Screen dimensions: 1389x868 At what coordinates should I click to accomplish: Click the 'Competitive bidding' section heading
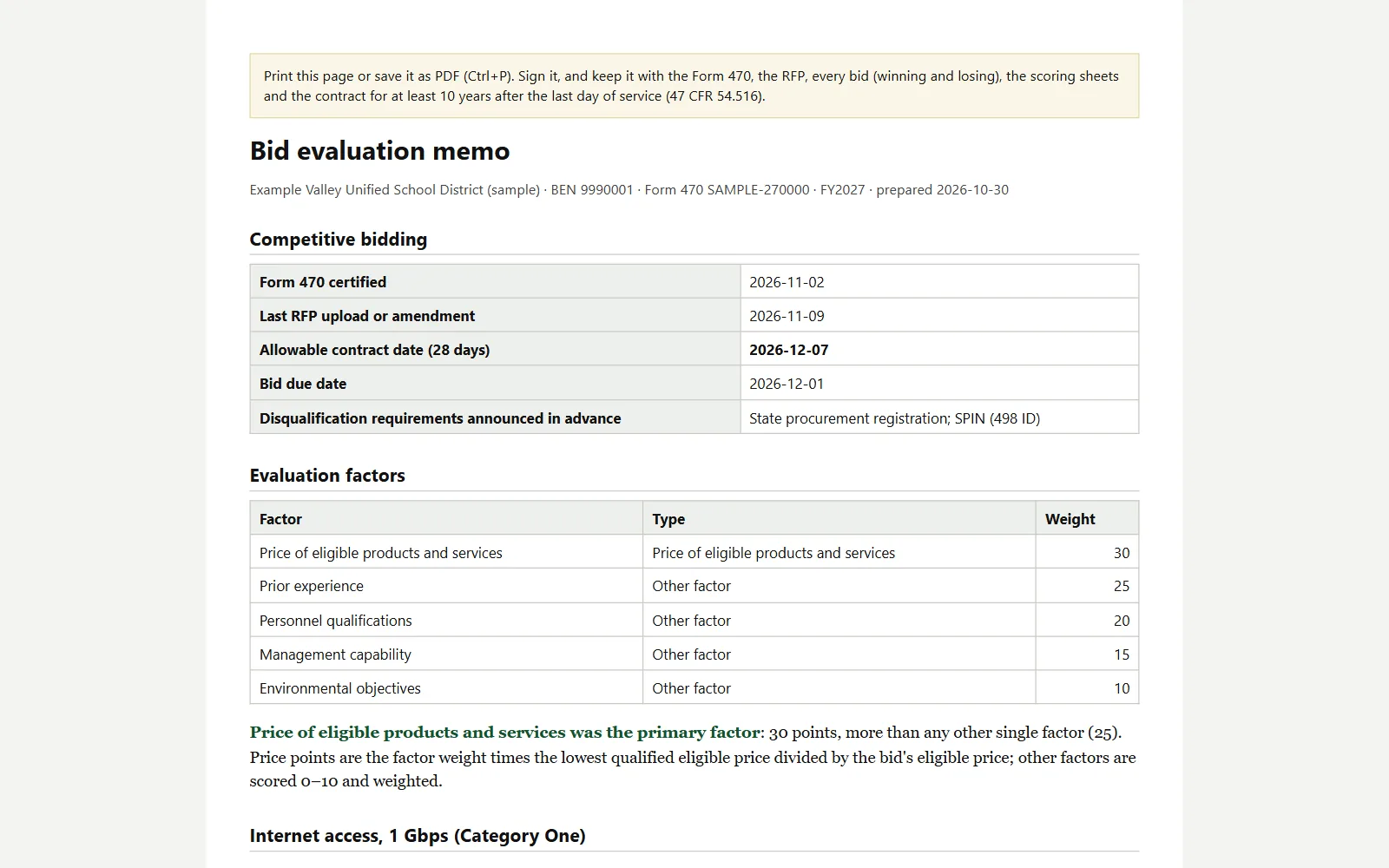[339, 240]
